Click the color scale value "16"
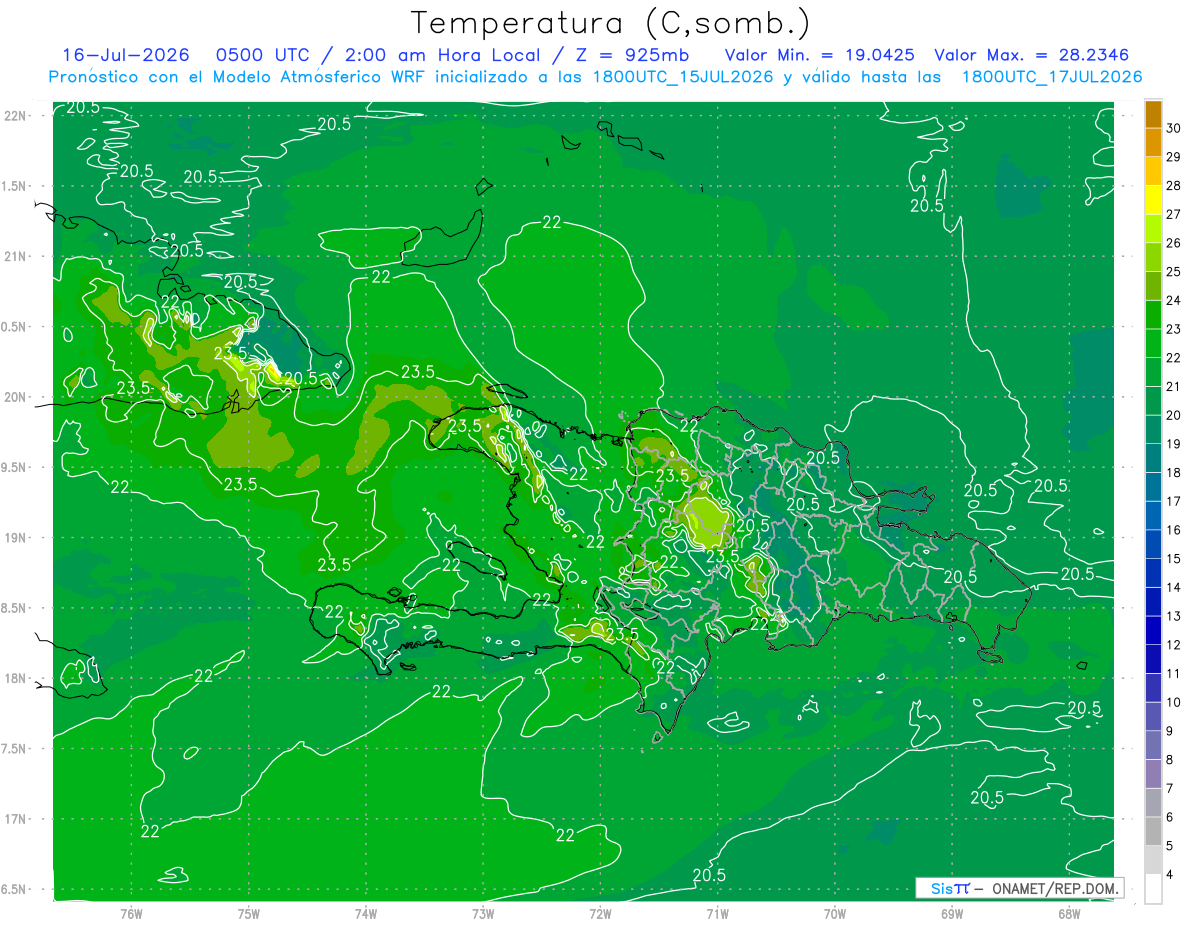Viewport: 1200px width, 927px height. click(1174, 530)
